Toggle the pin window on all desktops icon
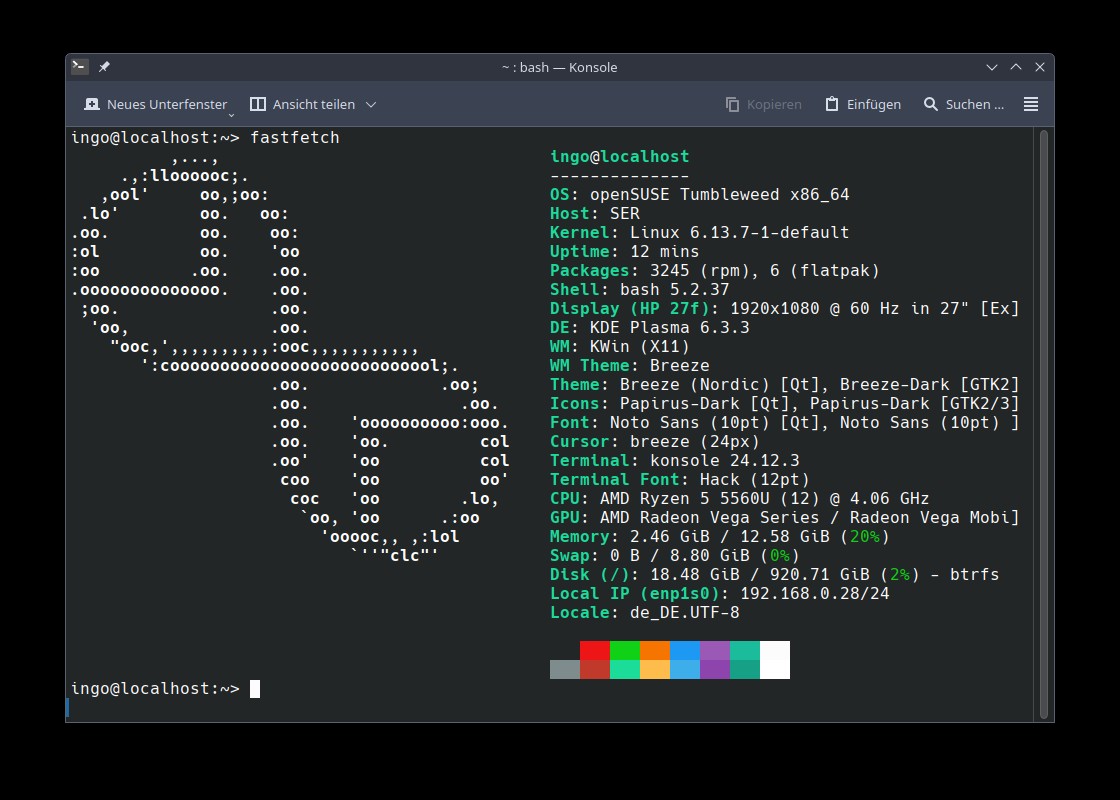The width and height of the screenshot is (1120, 800). [104, 67]
